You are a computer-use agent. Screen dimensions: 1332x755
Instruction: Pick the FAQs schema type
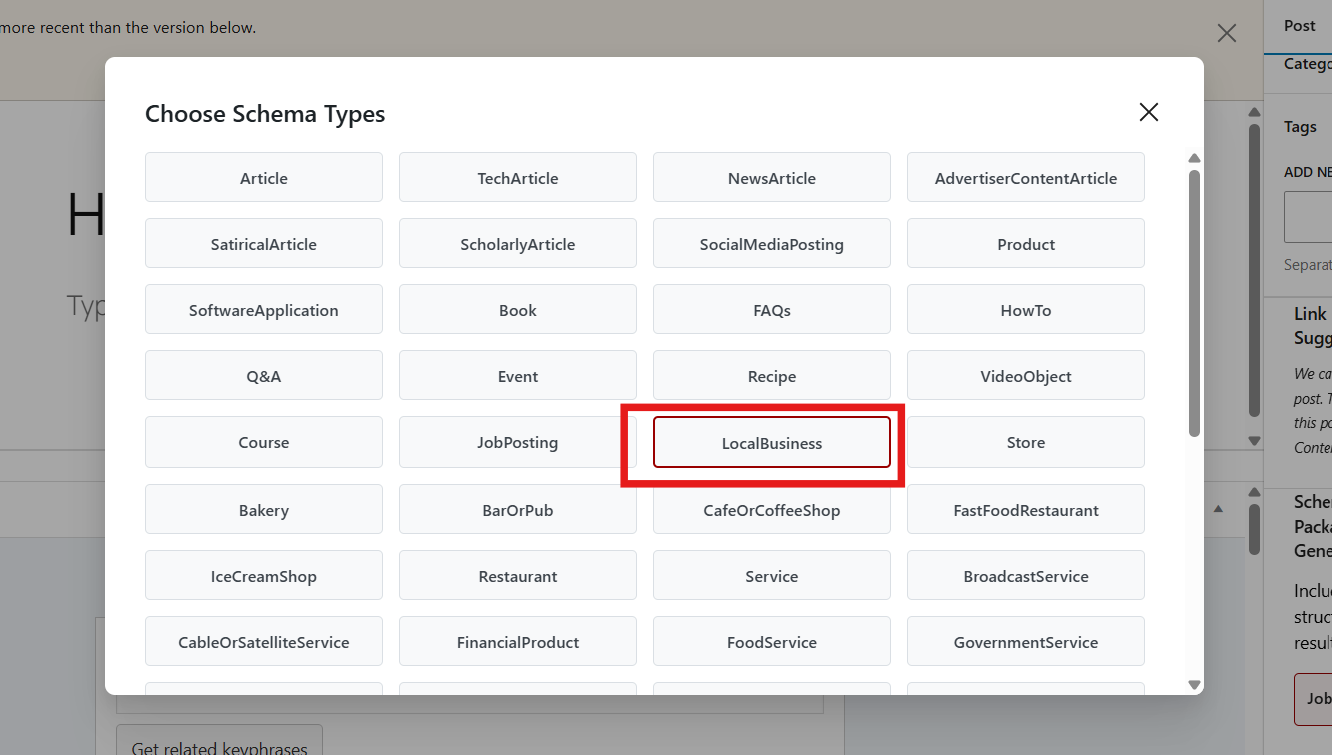[772, 310]
